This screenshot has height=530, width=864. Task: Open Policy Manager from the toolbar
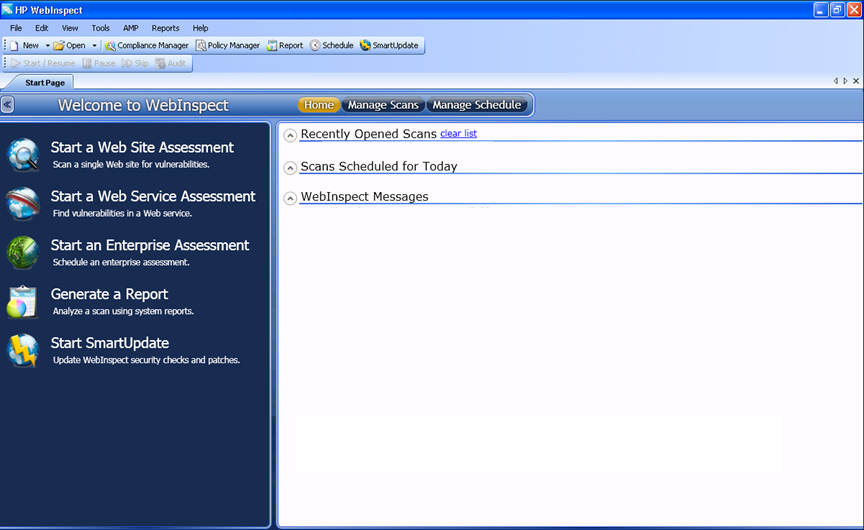pos(228,46)
